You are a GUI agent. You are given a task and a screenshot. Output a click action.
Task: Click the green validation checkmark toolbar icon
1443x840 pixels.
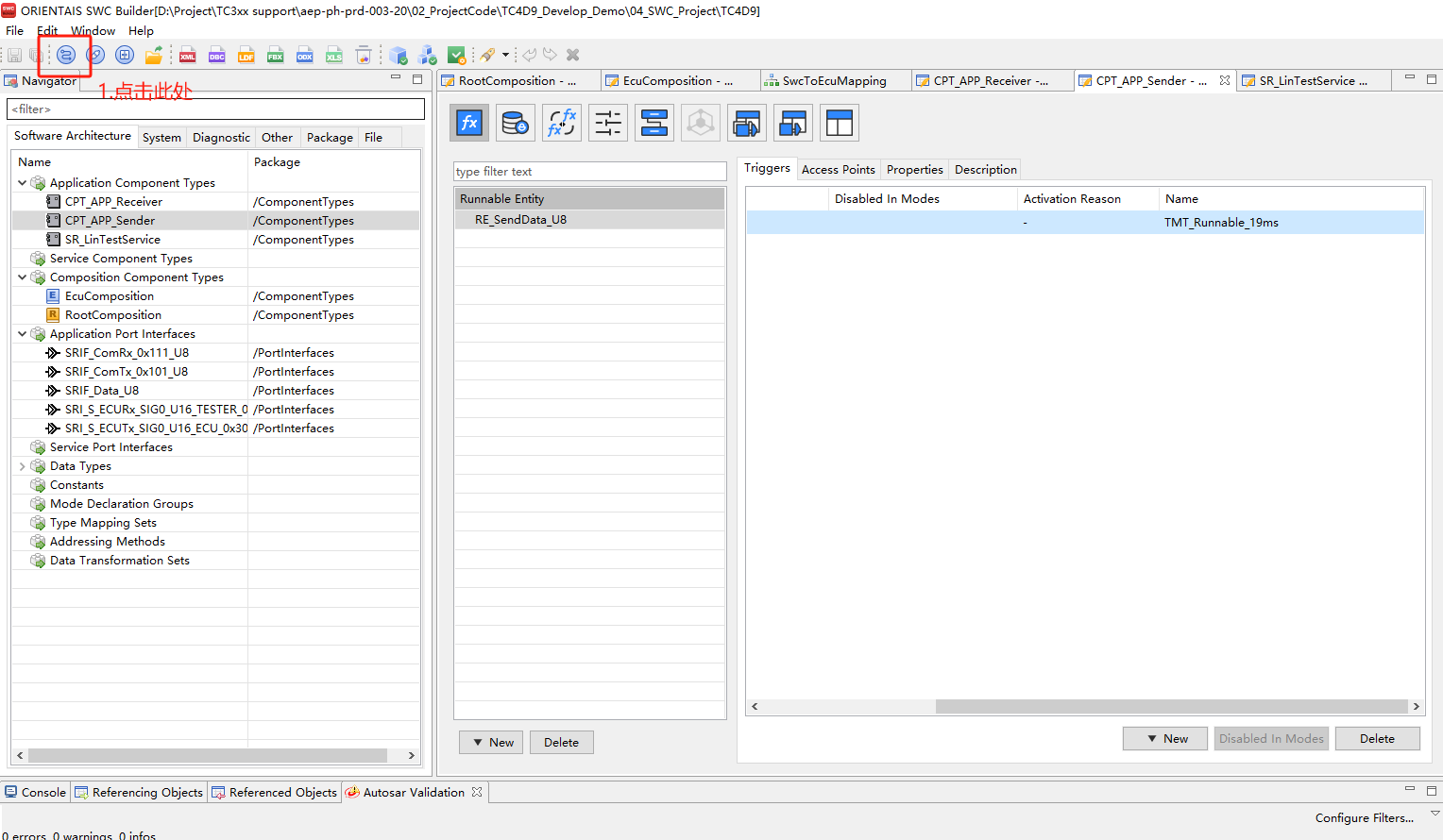coord(456,56)
